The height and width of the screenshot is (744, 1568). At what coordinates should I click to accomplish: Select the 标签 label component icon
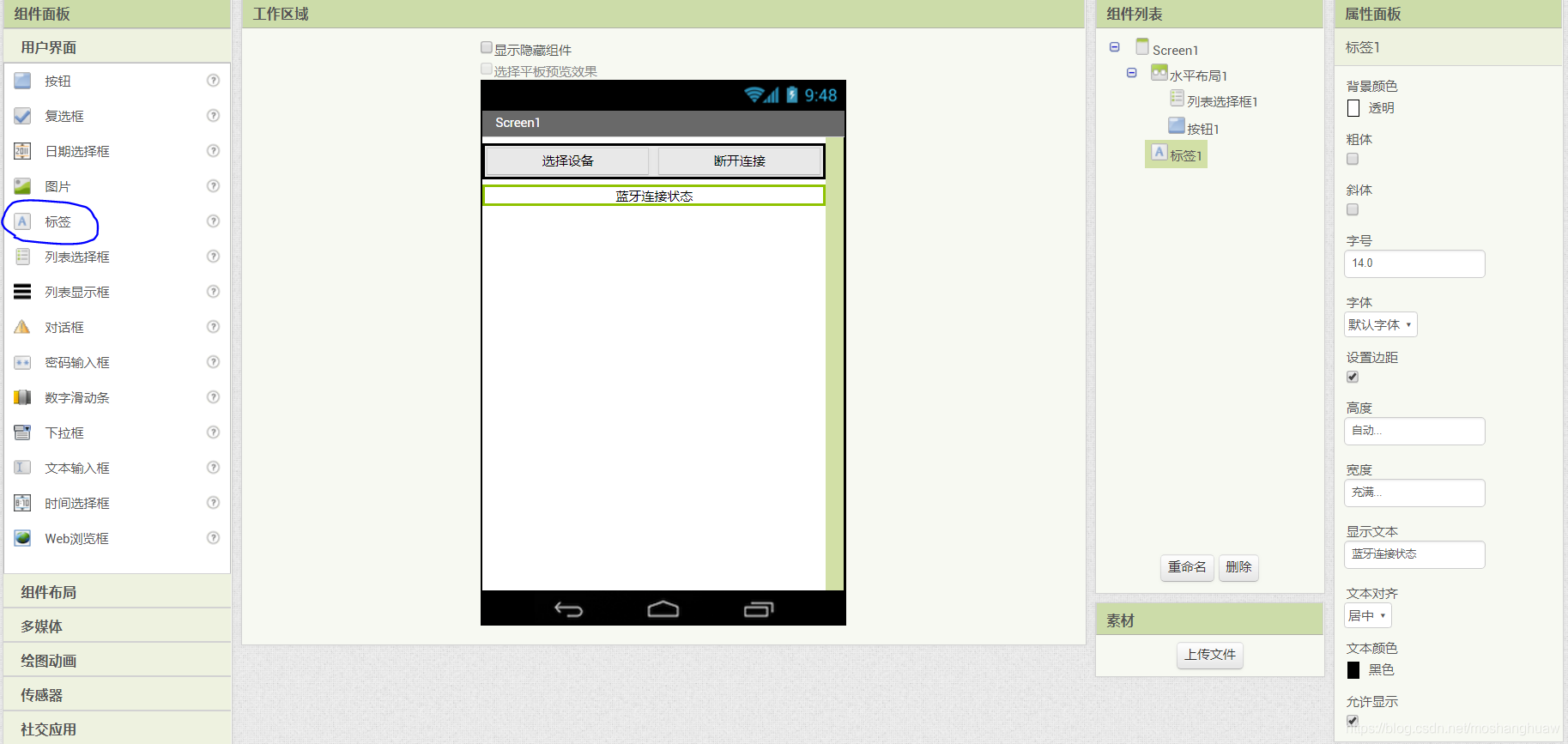[x=22, y=221]
